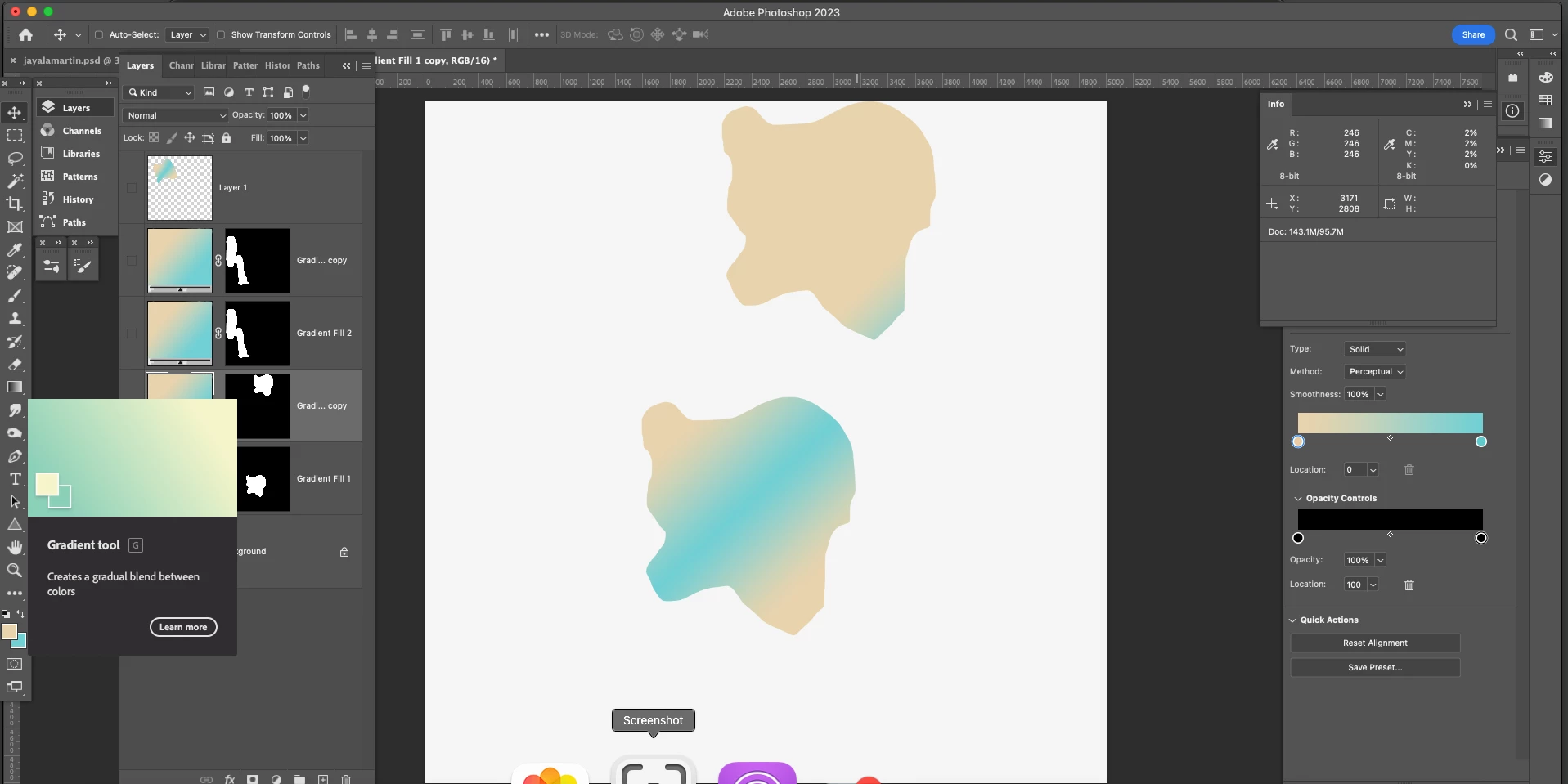
Task: Open the Normal blend mode dropdown
Action: tap(176, 115)
